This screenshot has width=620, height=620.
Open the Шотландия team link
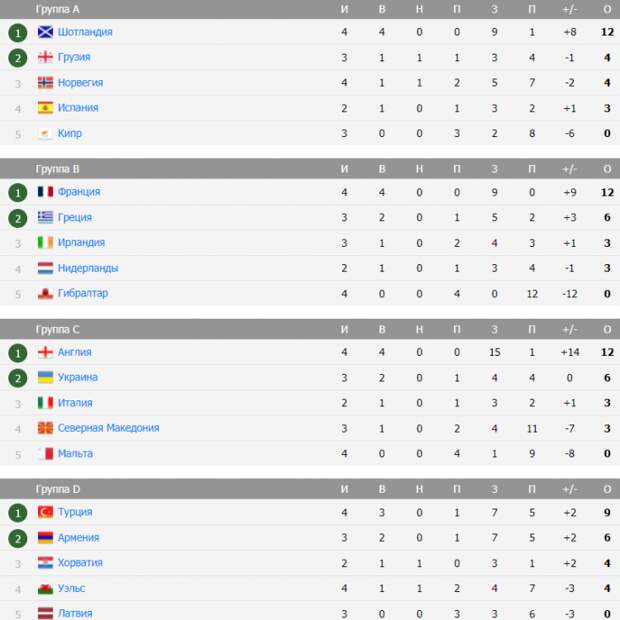[85, 32]
